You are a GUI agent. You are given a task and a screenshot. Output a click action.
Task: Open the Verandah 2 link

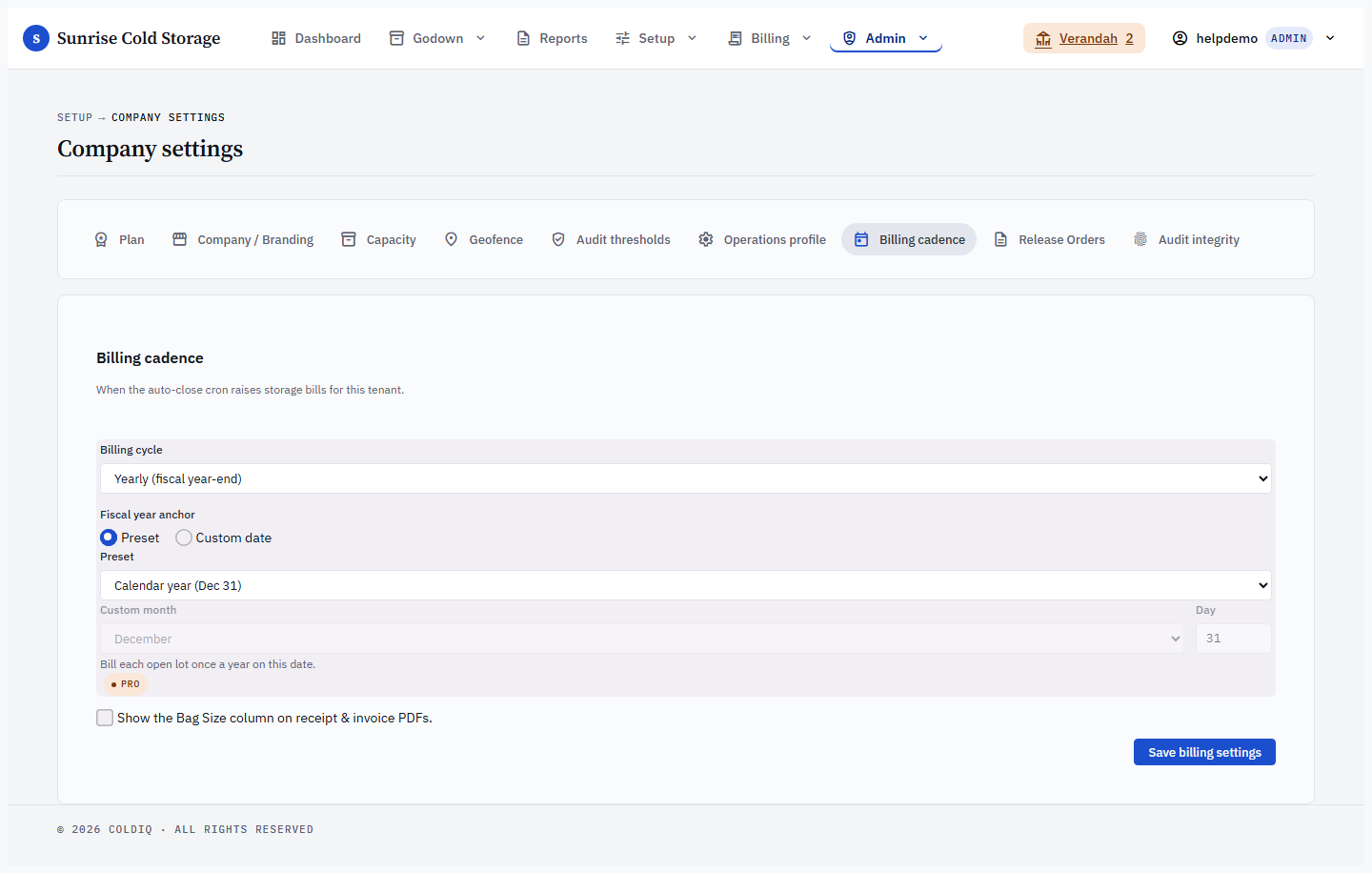pyautogui.click(x=1084, y=38)
